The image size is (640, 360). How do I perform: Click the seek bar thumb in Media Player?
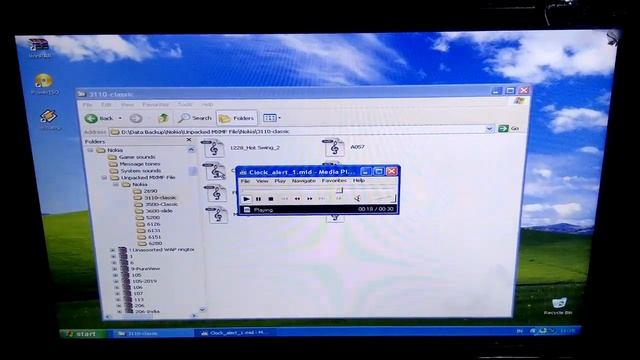point(339,190)
